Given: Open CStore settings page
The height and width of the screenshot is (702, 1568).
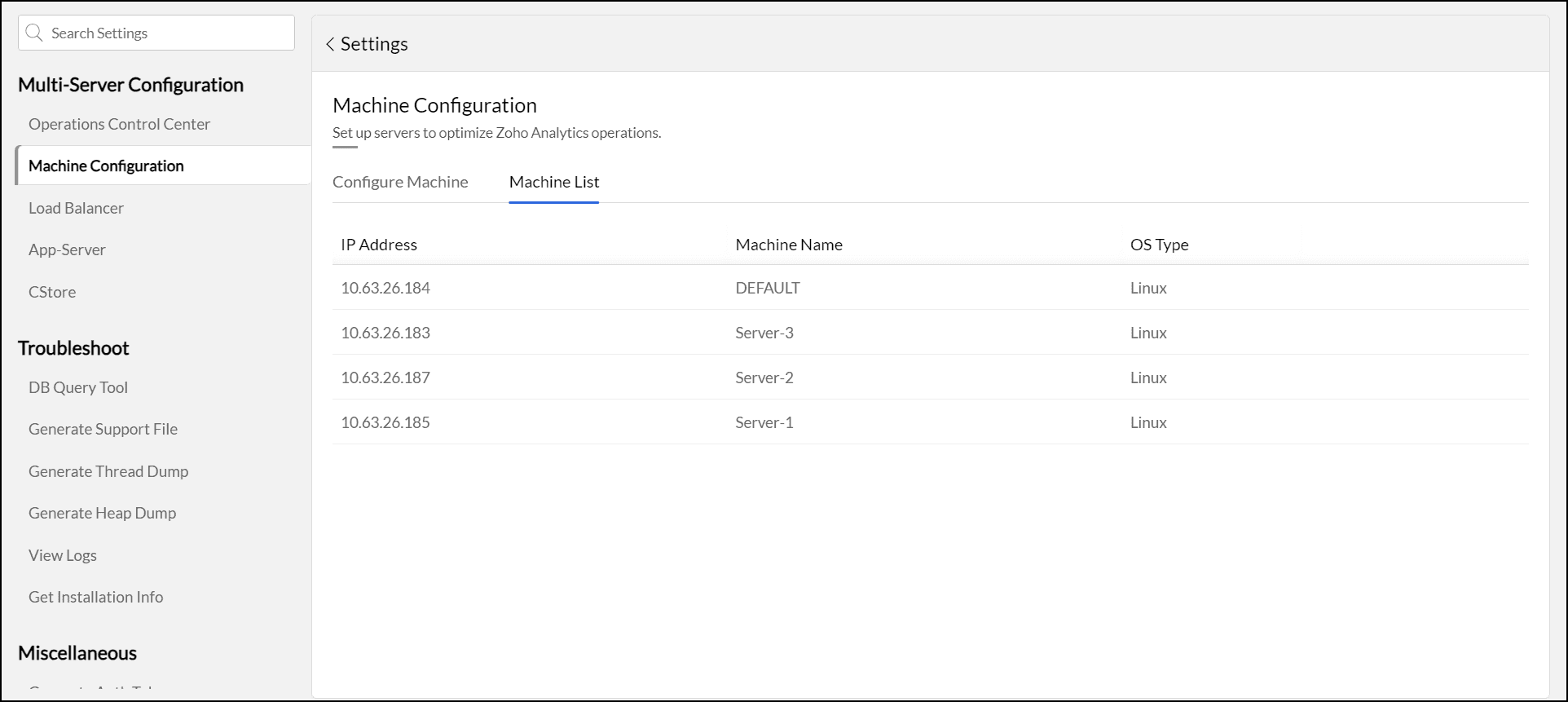Looking at the screenshot, I should (52, 292).
